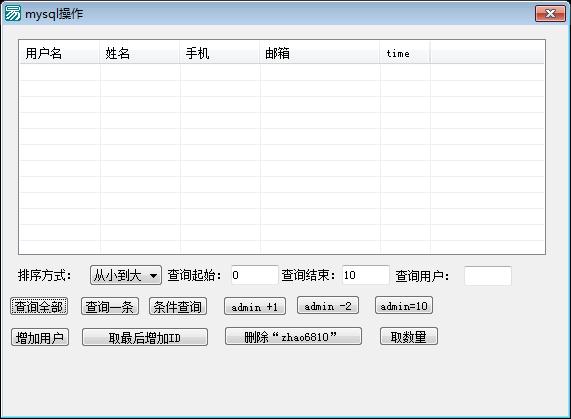Viewport: 571px width, 419px height.
Task: Click the 取最后增加ID button
Action: [x=145, y=337]
